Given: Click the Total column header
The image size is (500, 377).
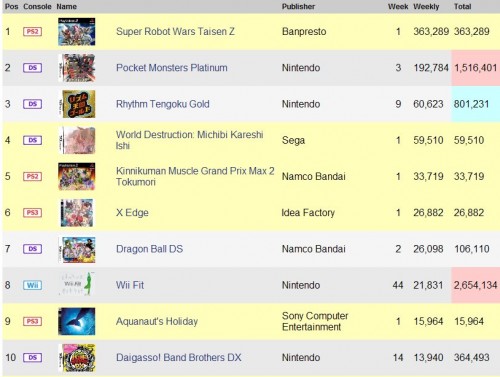Looking at the screenshot, I should 462,6.
